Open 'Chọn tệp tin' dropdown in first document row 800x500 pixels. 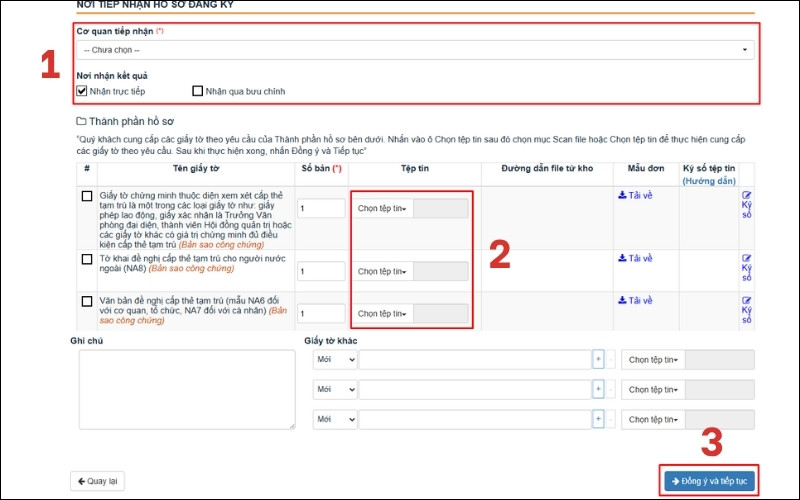coord(381,209)
